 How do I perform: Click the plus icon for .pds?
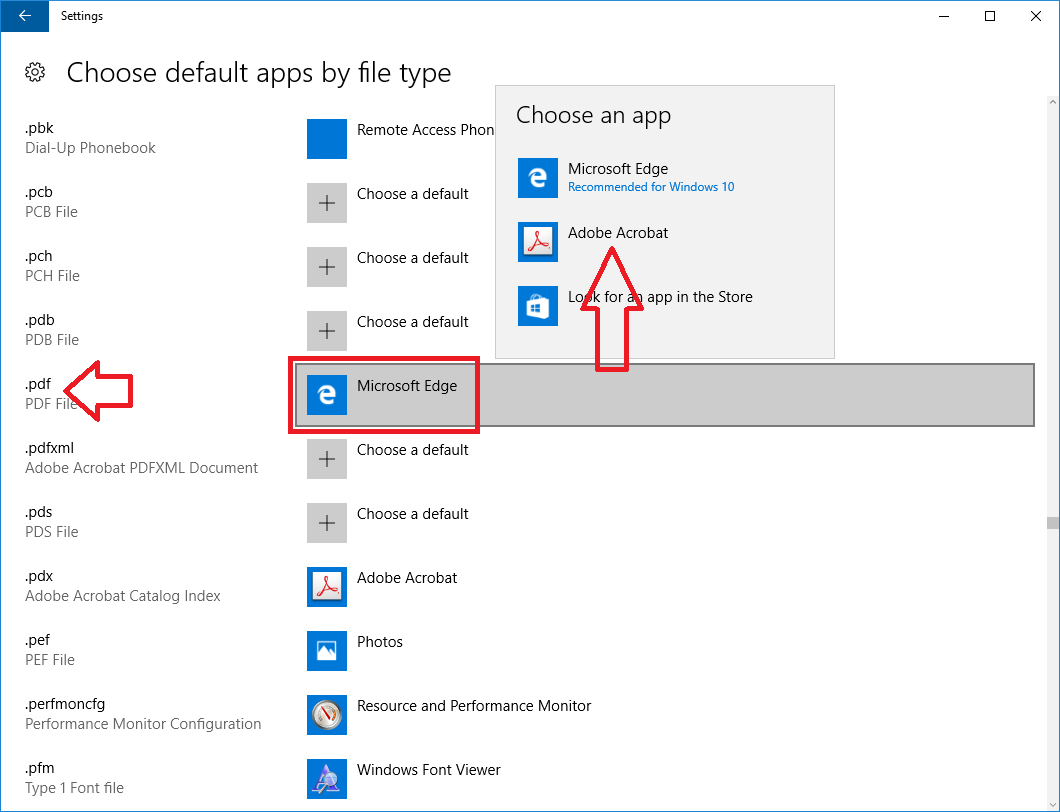[x=327, y=523]
